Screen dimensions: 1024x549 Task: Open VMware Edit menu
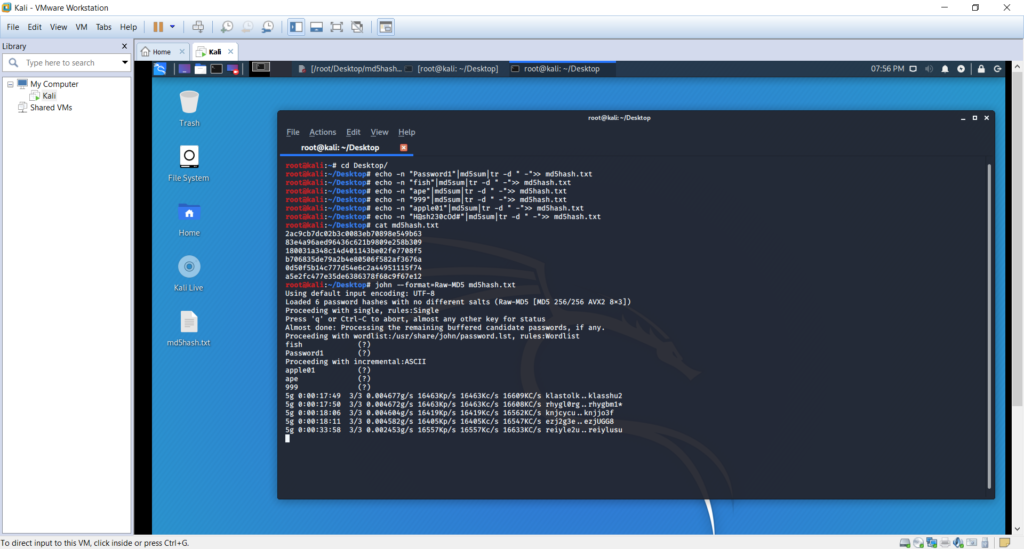(34, 27)
